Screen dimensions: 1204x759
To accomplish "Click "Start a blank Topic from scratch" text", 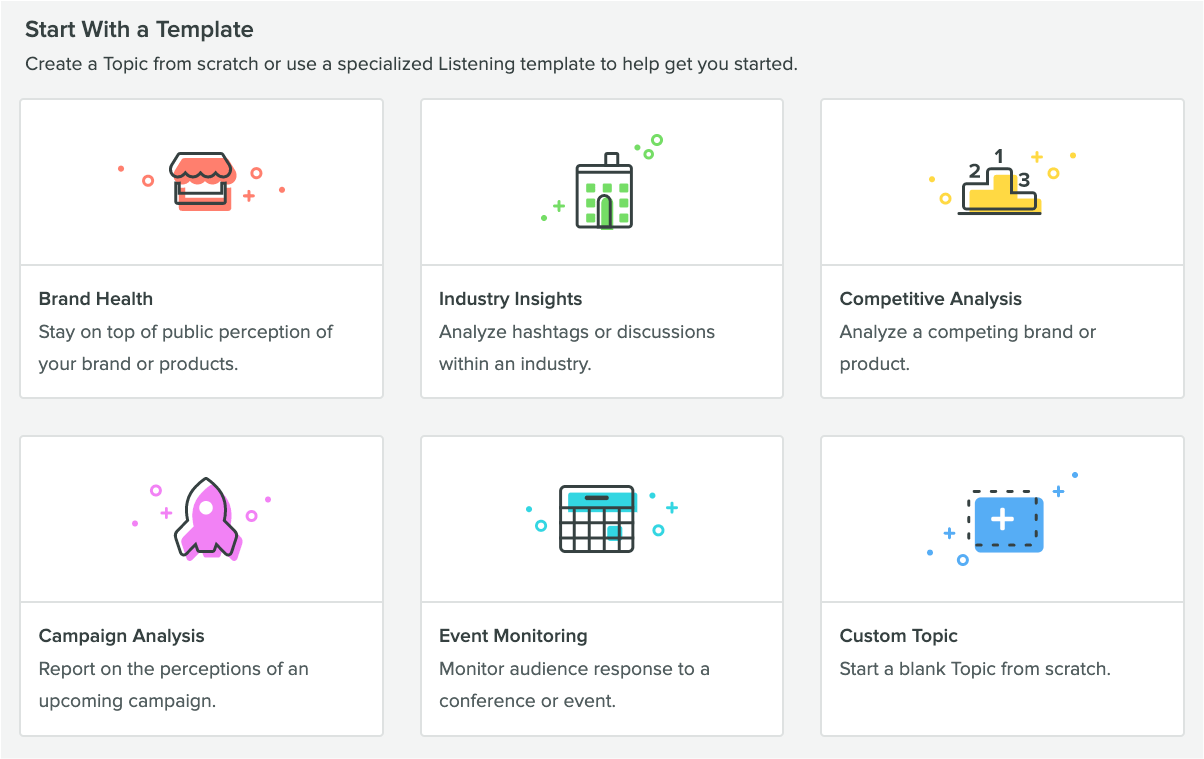I will [975, 669].
